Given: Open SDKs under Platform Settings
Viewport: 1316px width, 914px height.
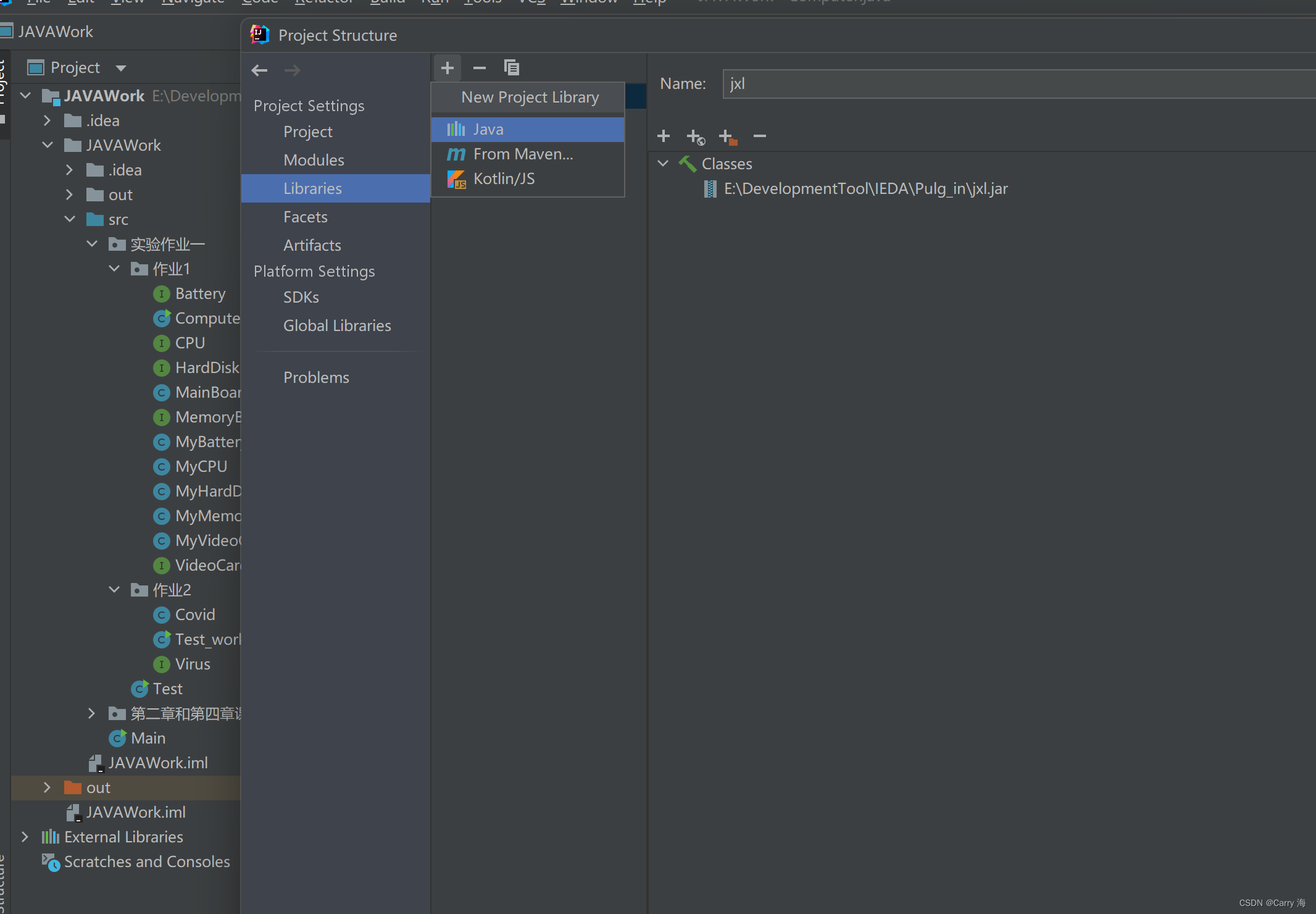Looking at the screenshot, I should point(301,297).
